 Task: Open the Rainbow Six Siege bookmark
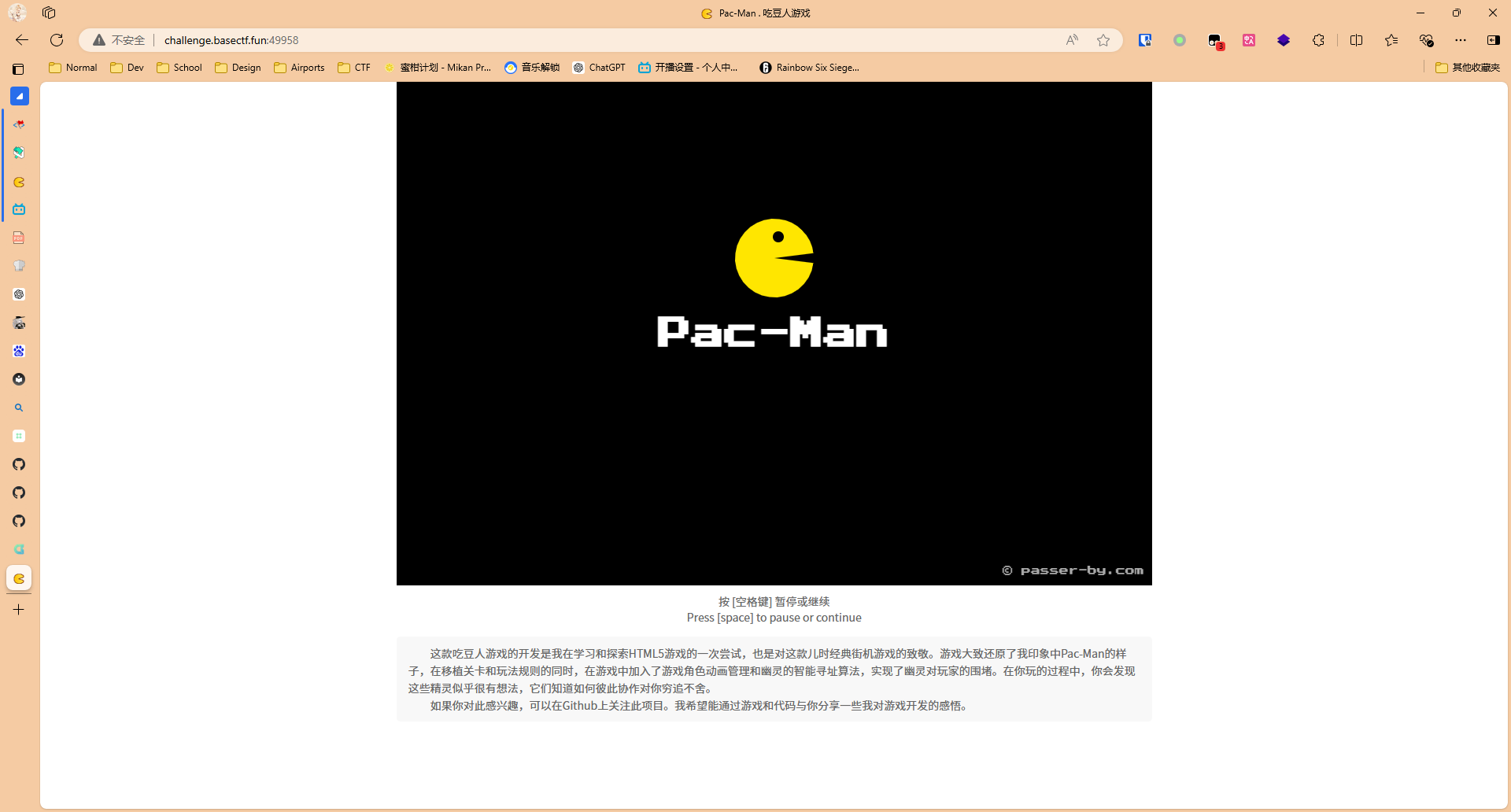point(809,68)
